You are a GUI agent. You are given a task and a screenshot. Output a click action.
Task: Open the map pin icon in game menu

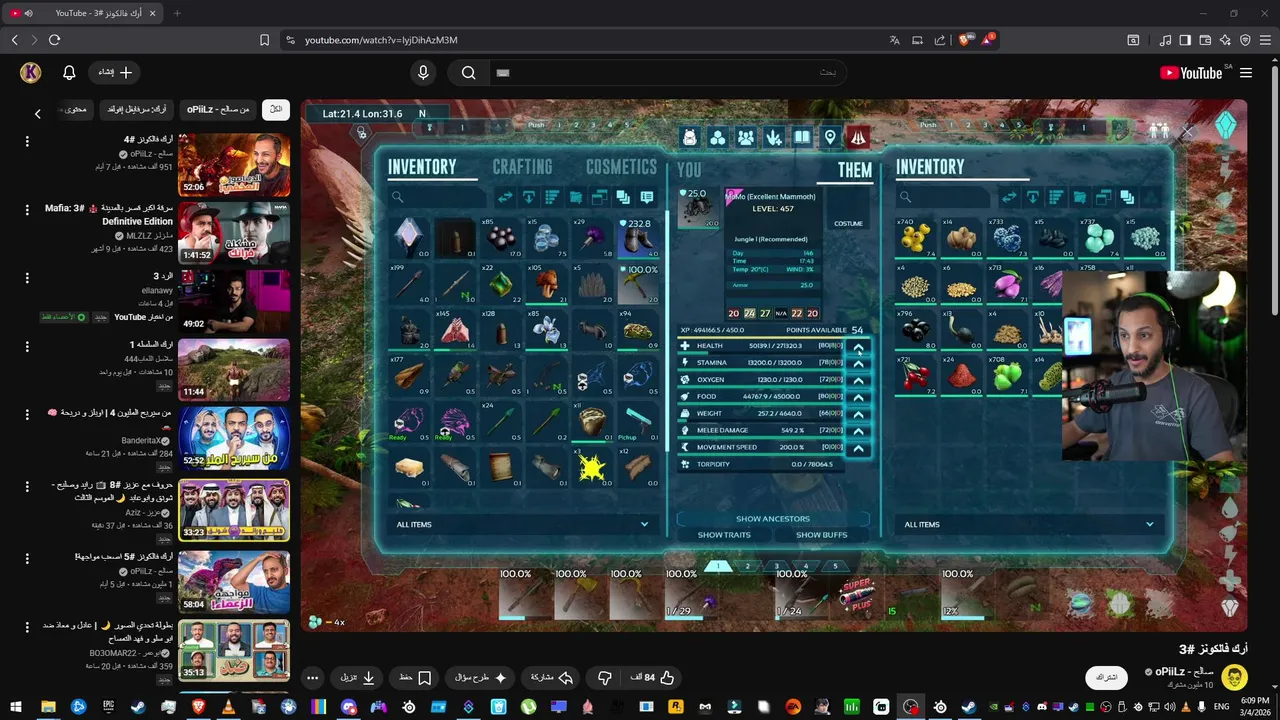830,138
